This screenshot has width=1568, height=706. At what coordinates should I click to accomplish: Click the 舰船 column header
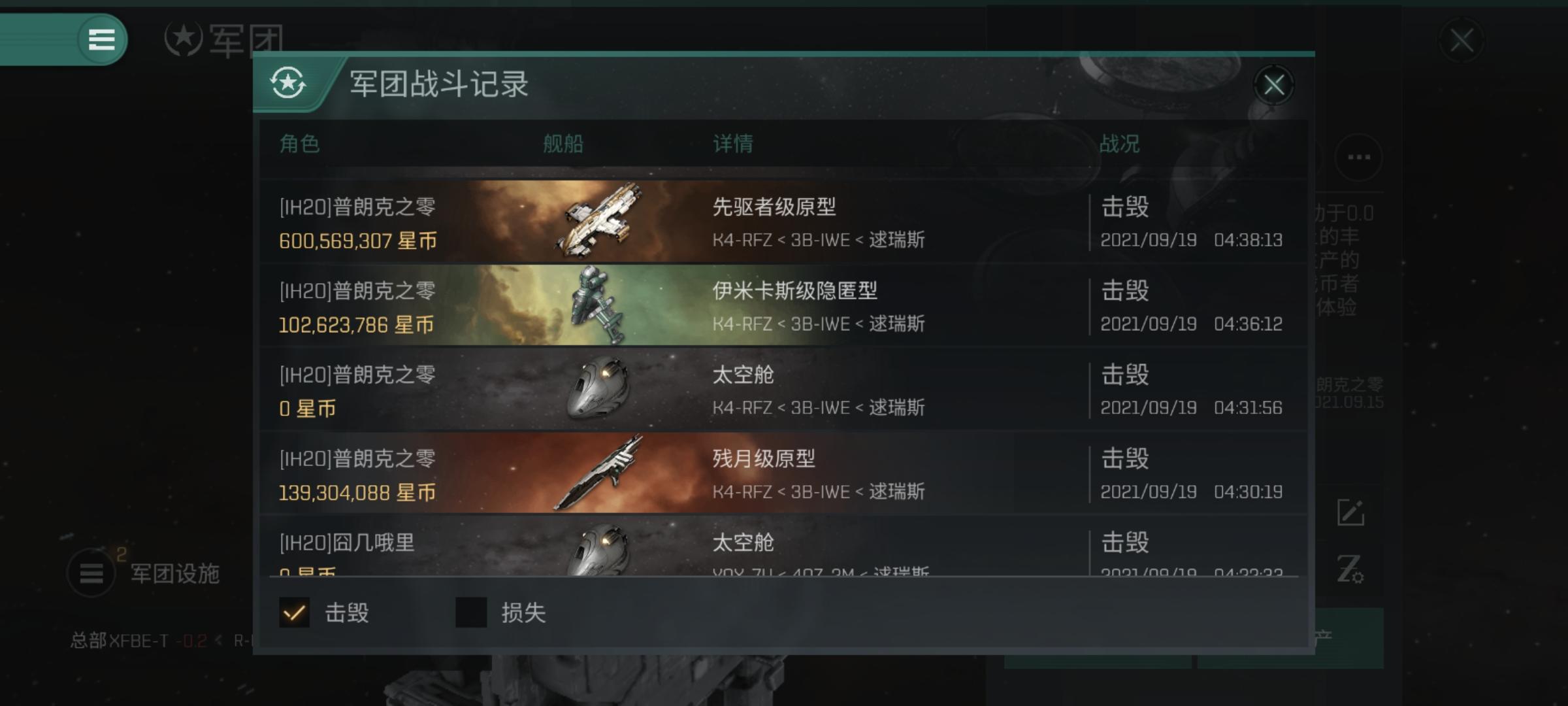[x=563, y=144]
